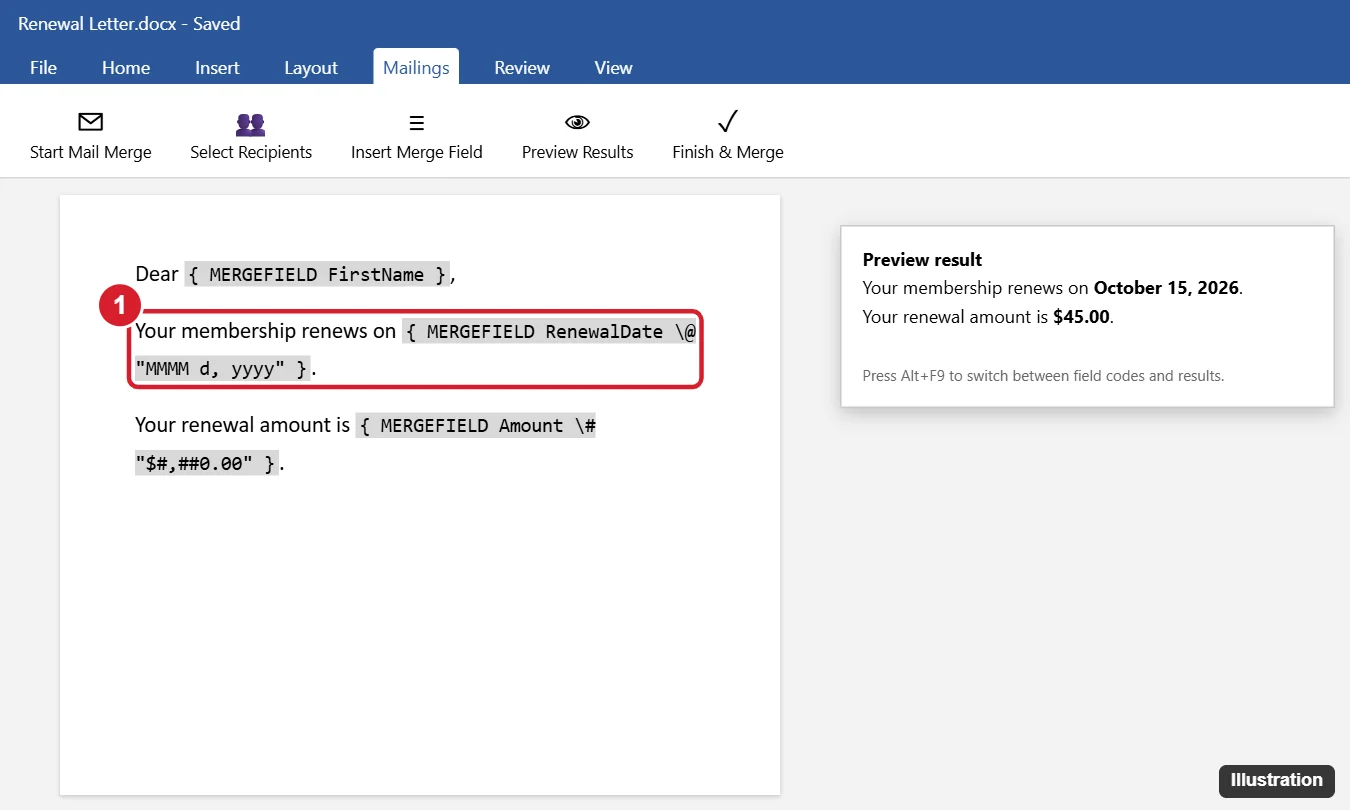Click the Preview Results label
The image size is (1350, 810).
[578, 152]
